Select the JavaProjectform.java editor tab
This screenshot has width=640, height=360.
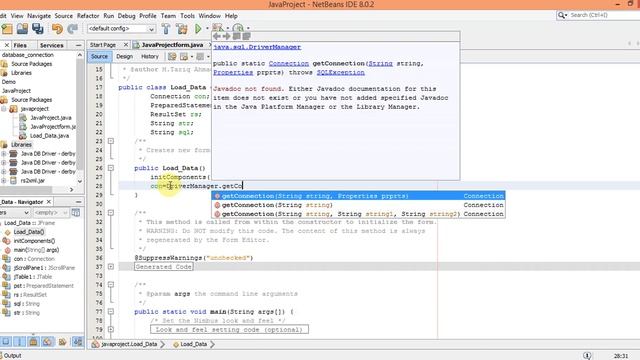[172, 45]
